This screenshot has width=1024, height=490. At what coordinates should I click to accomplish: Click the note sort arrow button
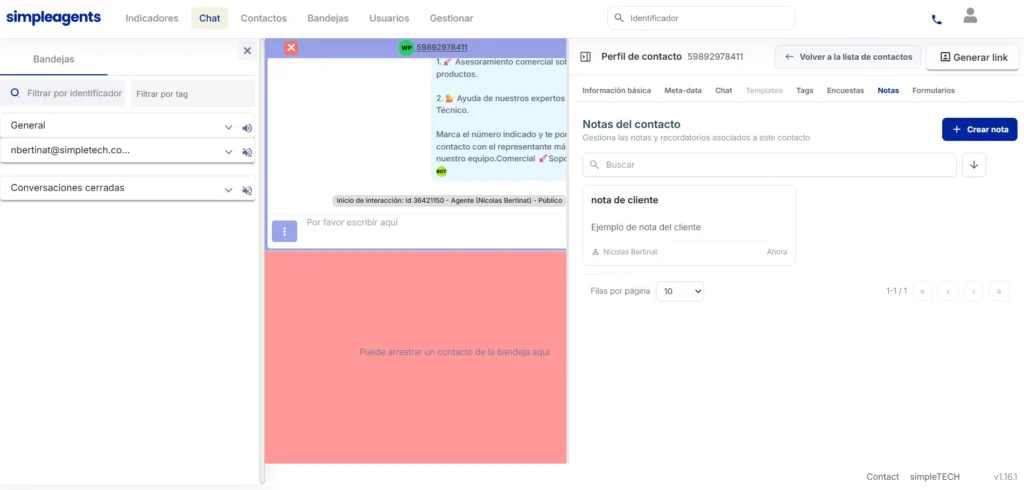click(x=974, y=165)
